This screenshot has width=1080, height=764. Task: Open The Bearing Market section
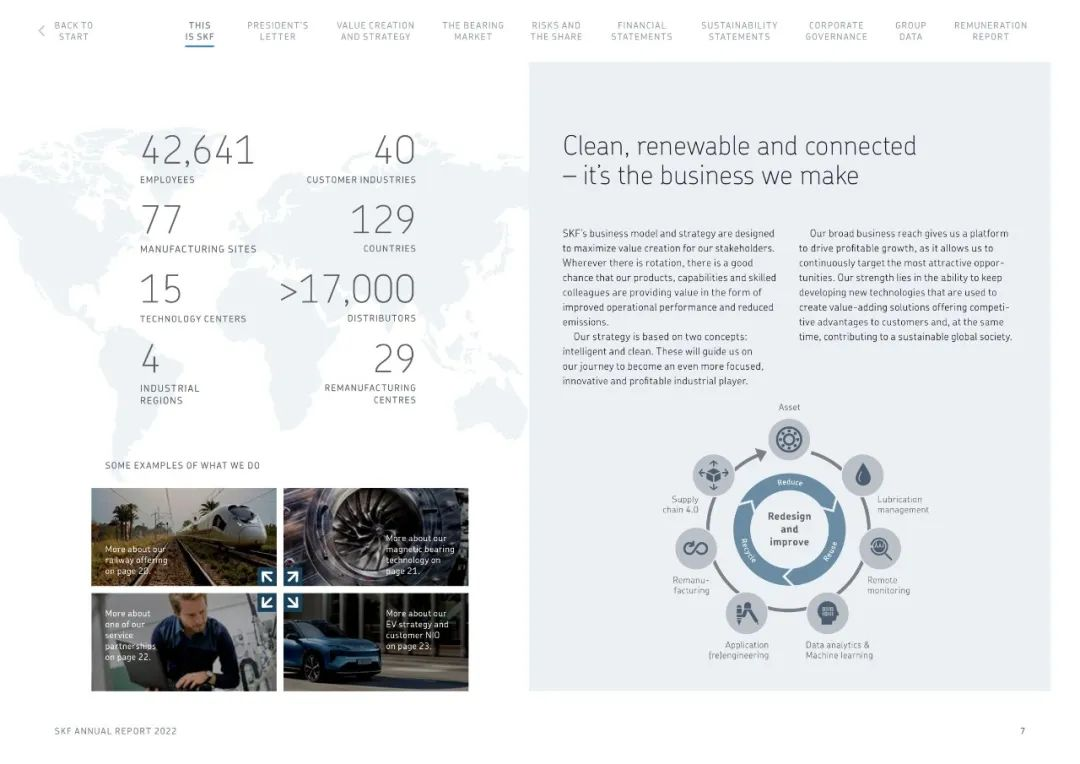pos(473,31)
